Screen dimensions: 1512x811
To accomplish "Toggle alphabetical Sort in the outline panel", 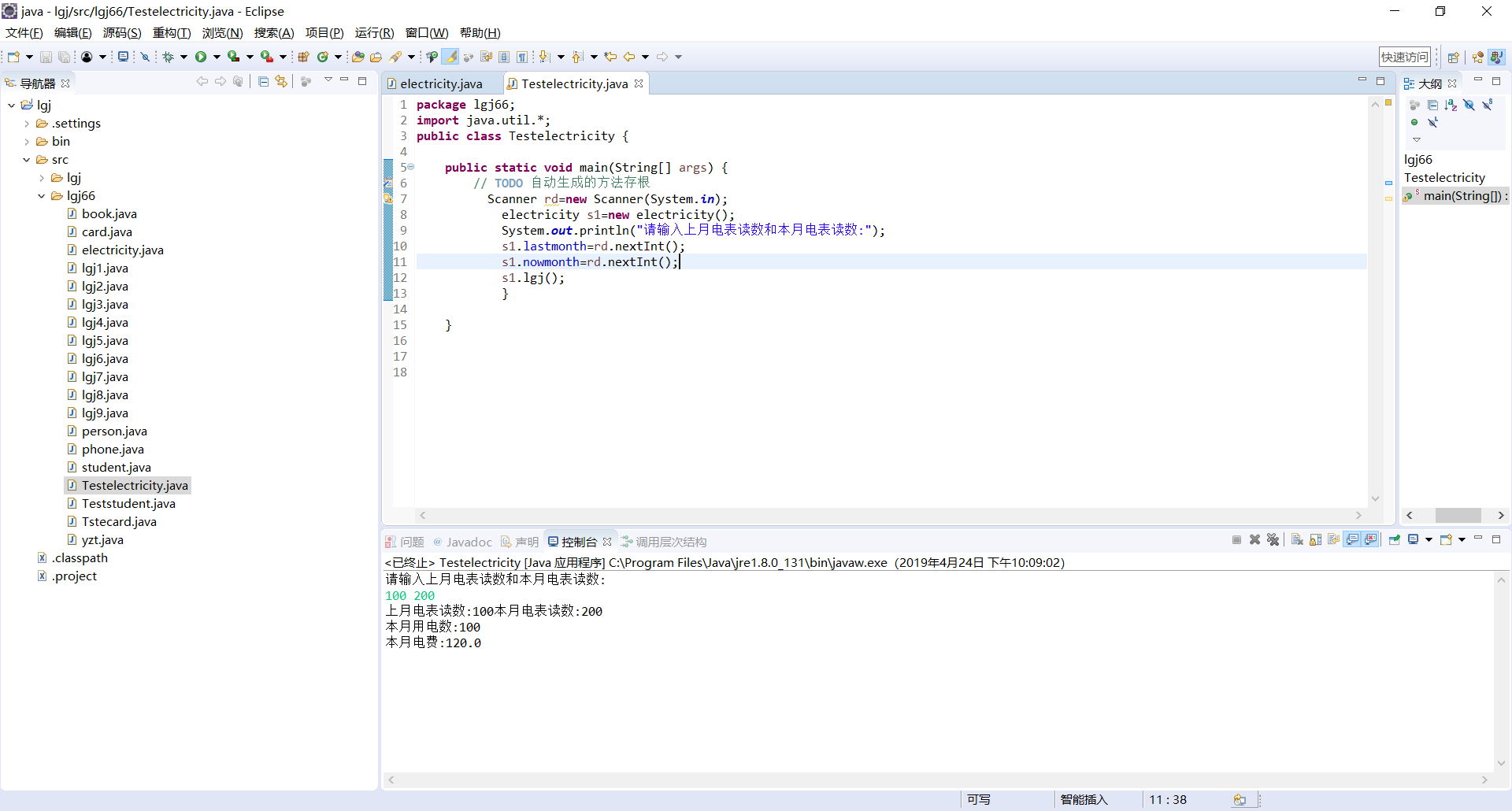I will click(x=1451, y=106).
